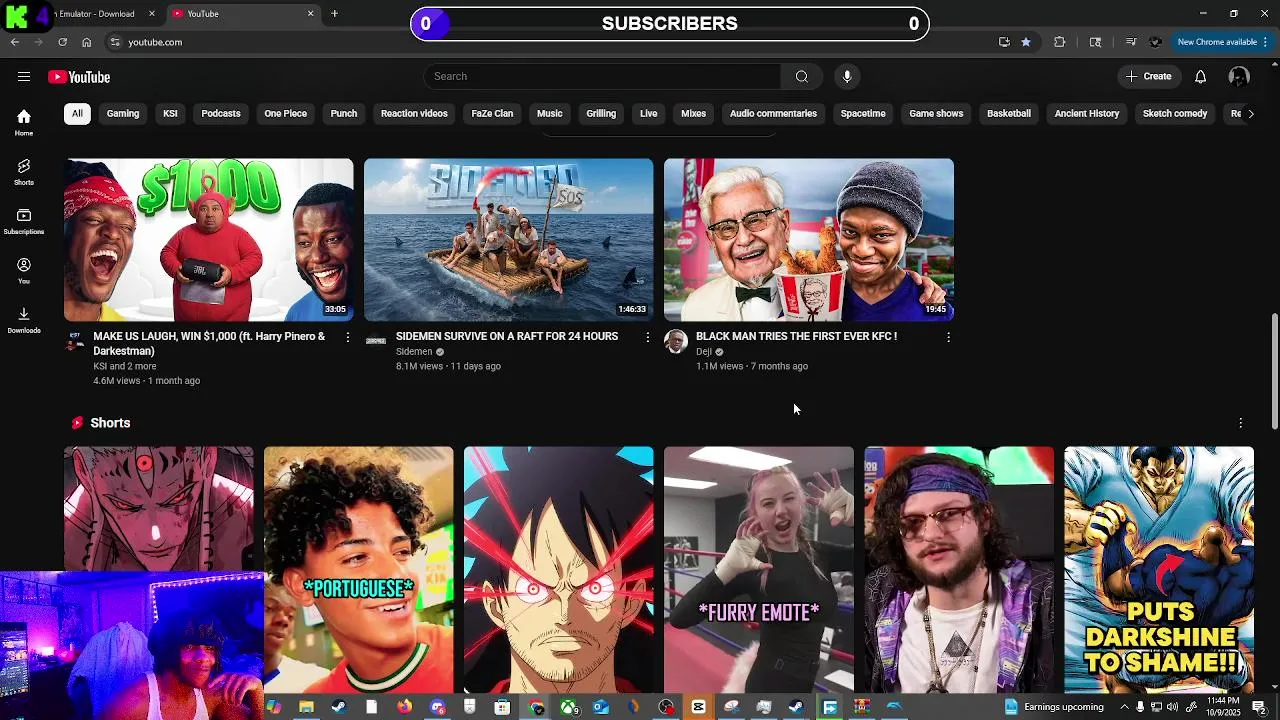Open Outlook from the taskbar

coord(601,707)
